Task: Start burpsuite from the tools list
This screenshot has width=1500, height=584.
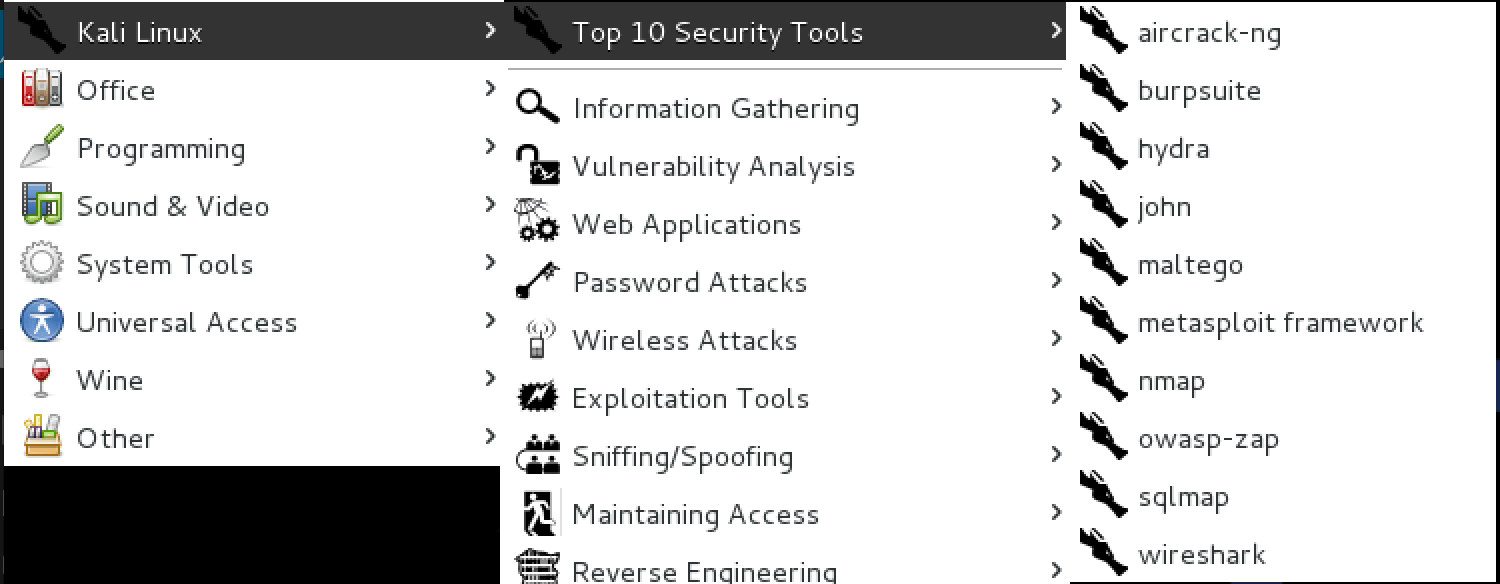Action: 1199,91
